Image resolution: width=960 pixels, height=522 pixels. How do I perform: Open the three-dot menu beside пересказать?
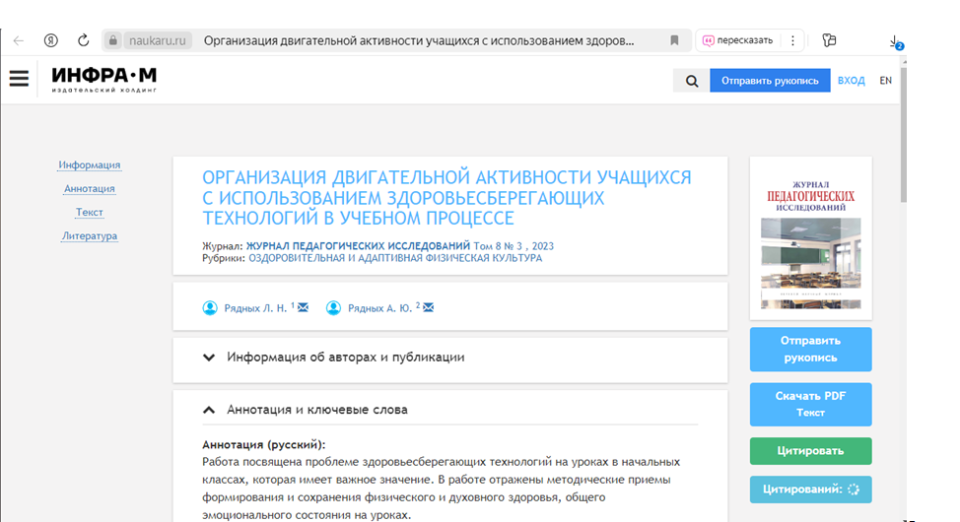point(792,41)
